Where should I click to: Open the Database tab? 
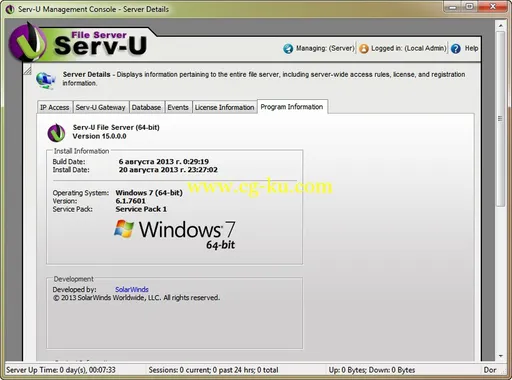pyautogui.click(x=146, y=107)
